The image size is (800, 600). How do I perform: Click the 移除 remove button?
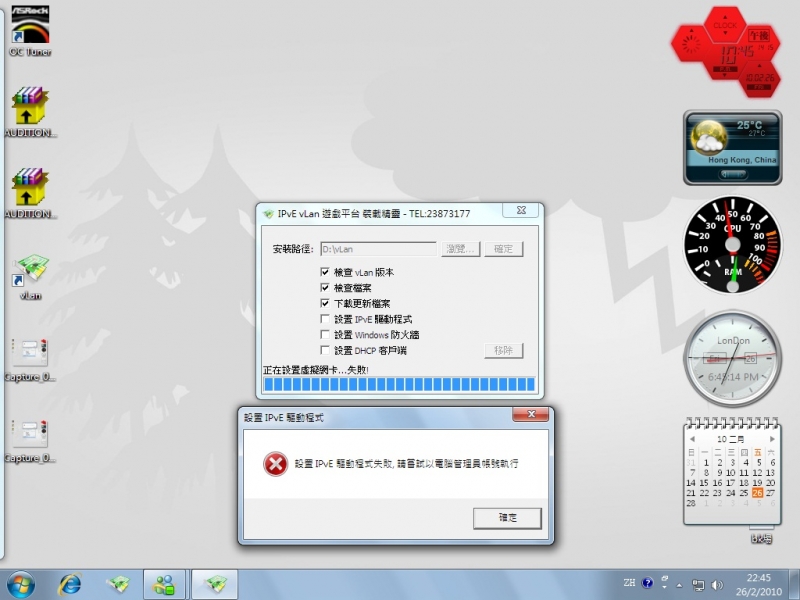(504, 351)
